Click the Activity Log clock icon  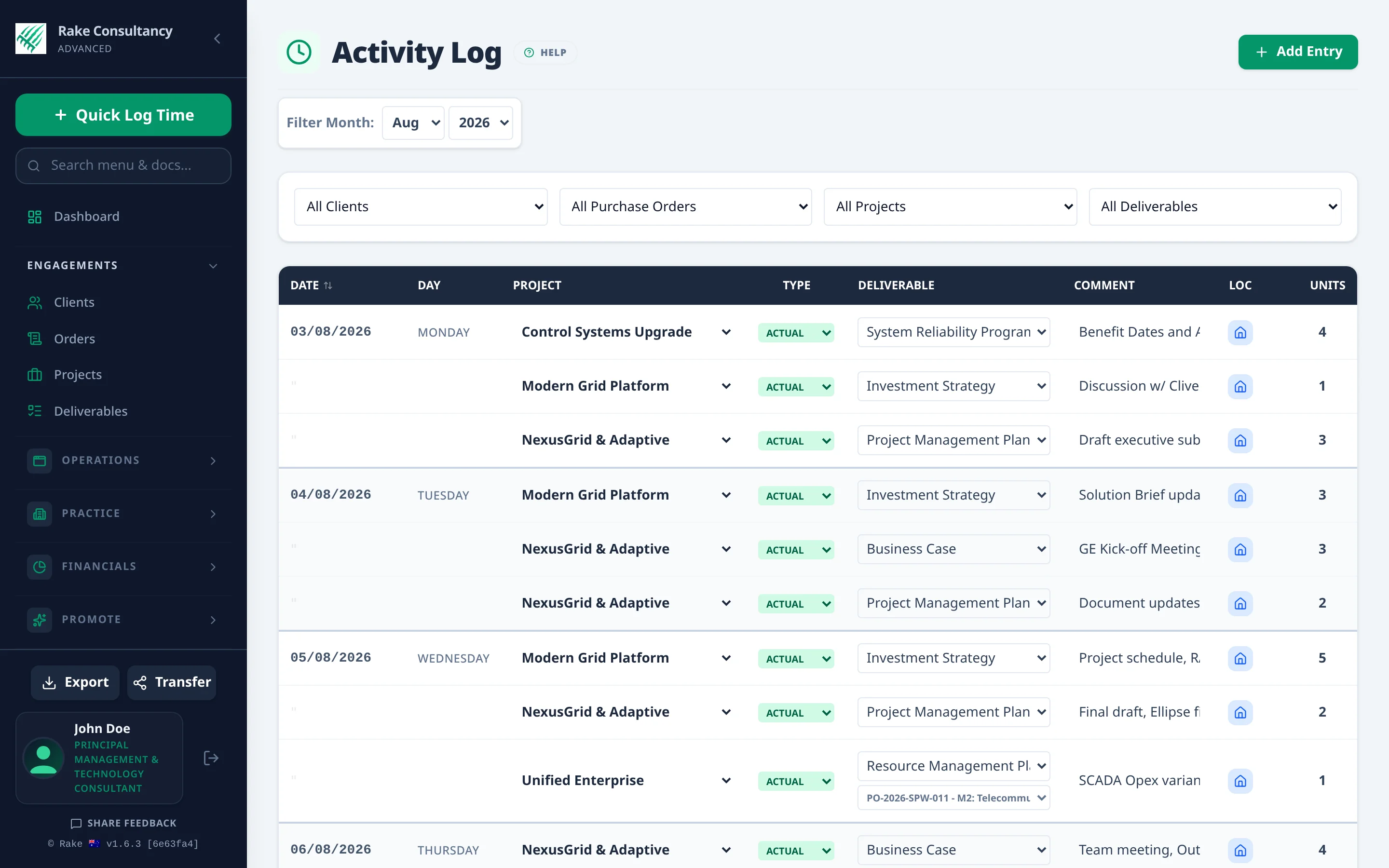(x=299, y=52)
